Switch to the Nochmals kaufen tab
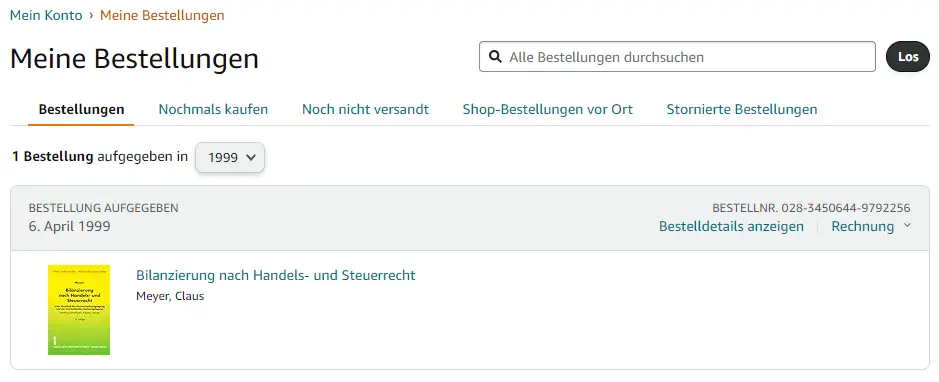Image resolution: width=939 pixels, height=382 pixels. (213, 110)
